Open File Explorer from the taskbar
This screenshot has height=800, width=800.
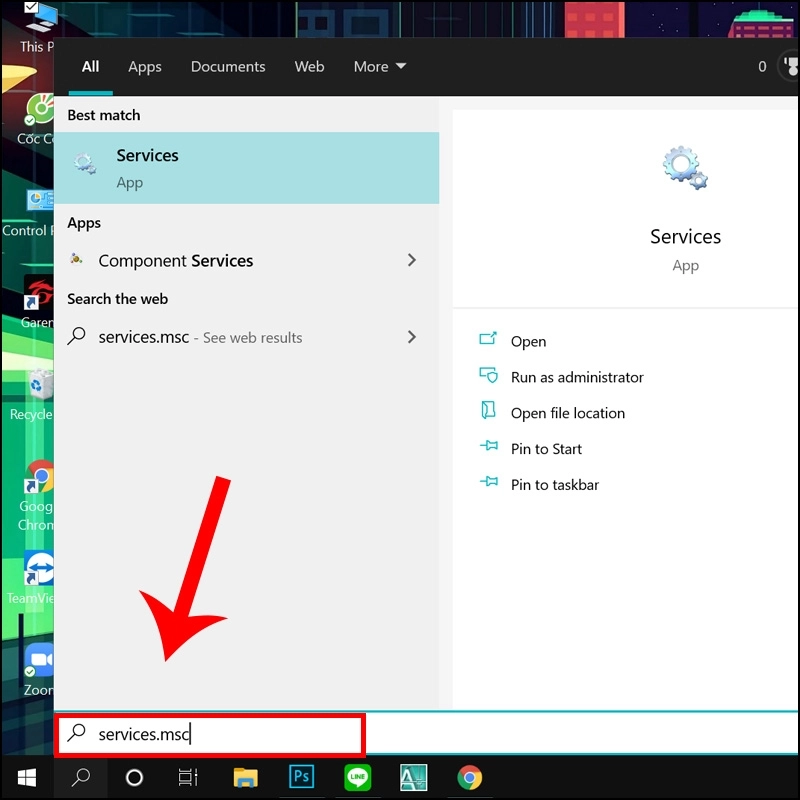245,777
